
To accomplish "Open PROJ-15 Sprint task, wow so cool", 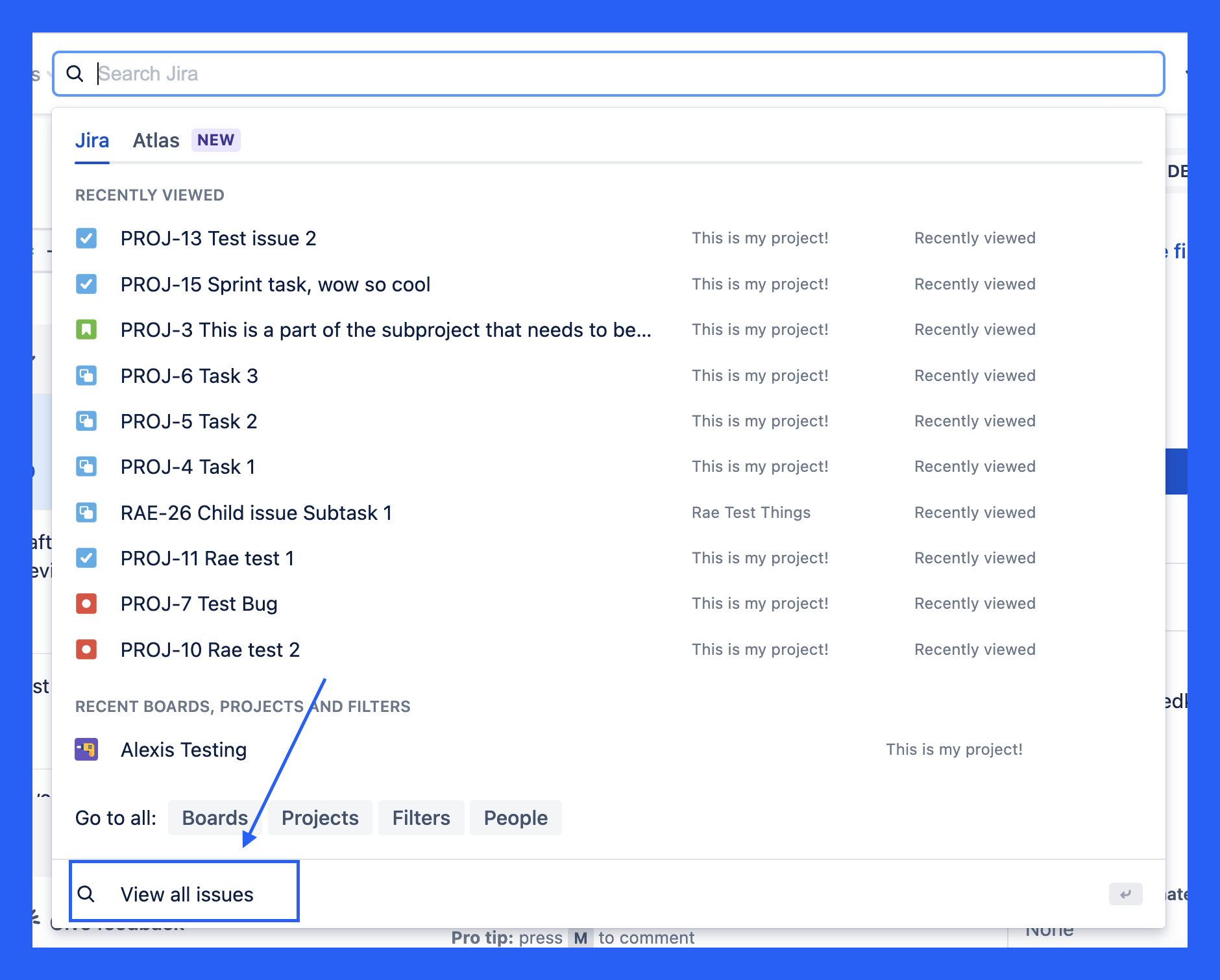I will pyautogui.click(x=275, y=284).
